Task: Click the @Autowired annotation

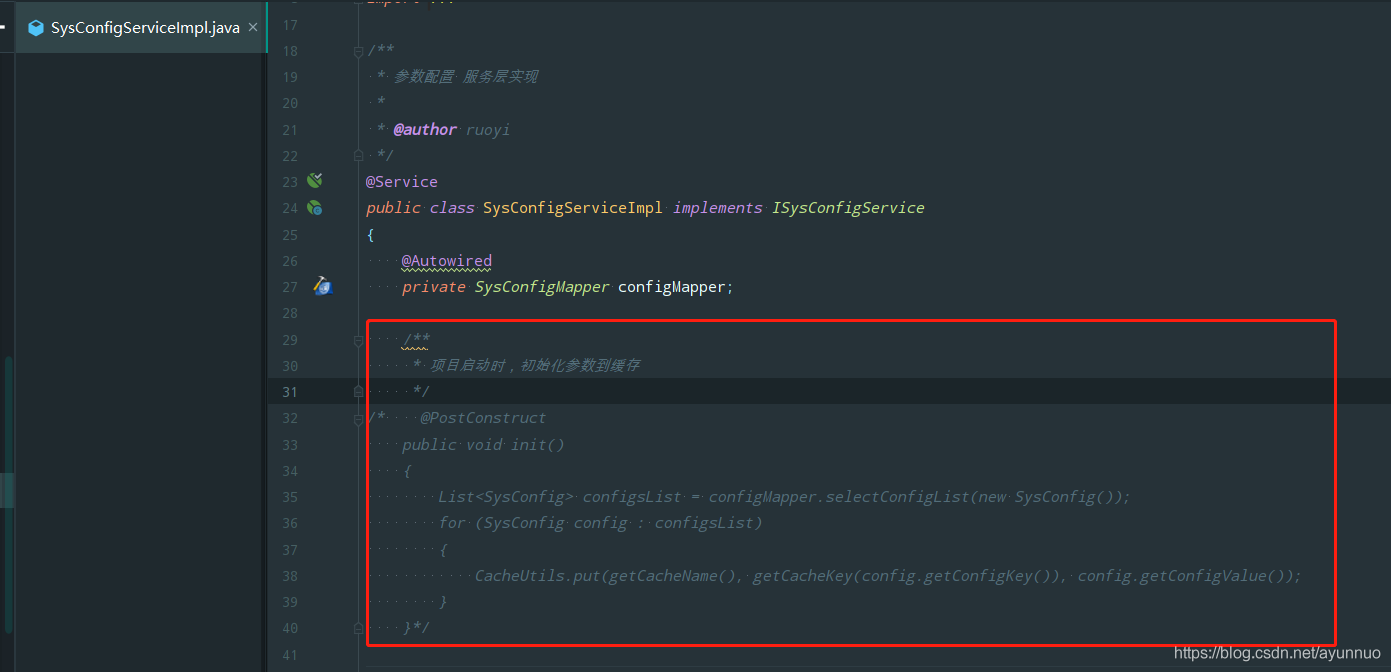Action: pos(447,261)
